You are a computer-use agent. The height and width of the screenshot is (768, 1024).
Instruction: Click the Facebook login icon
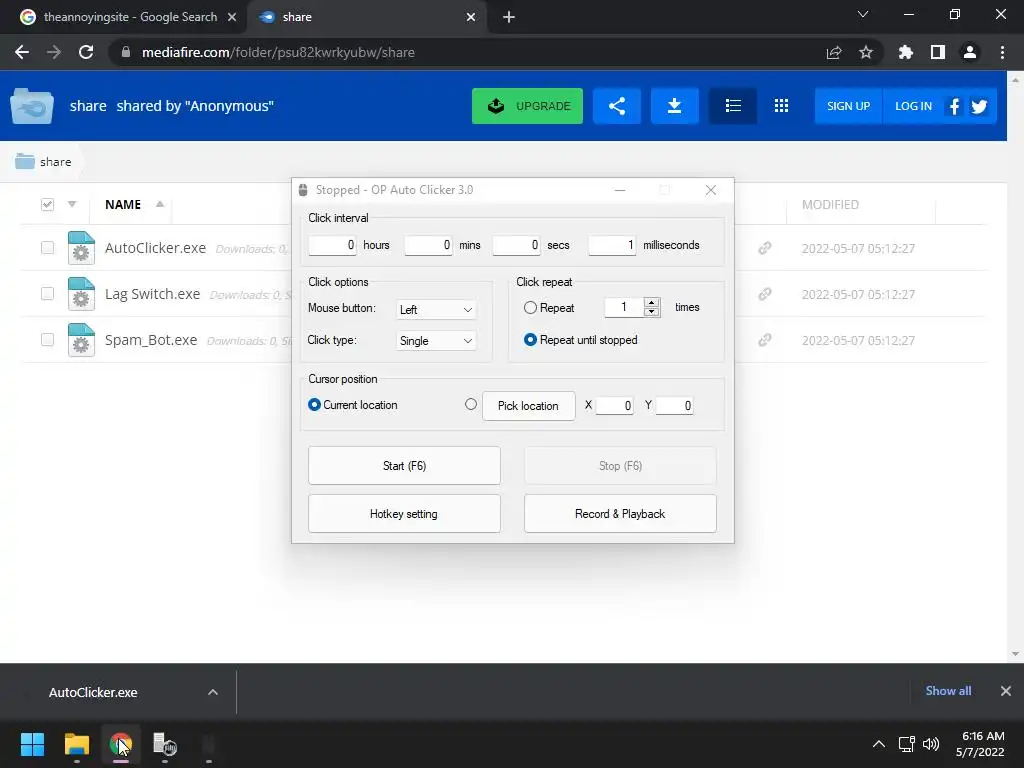(954, 106)
